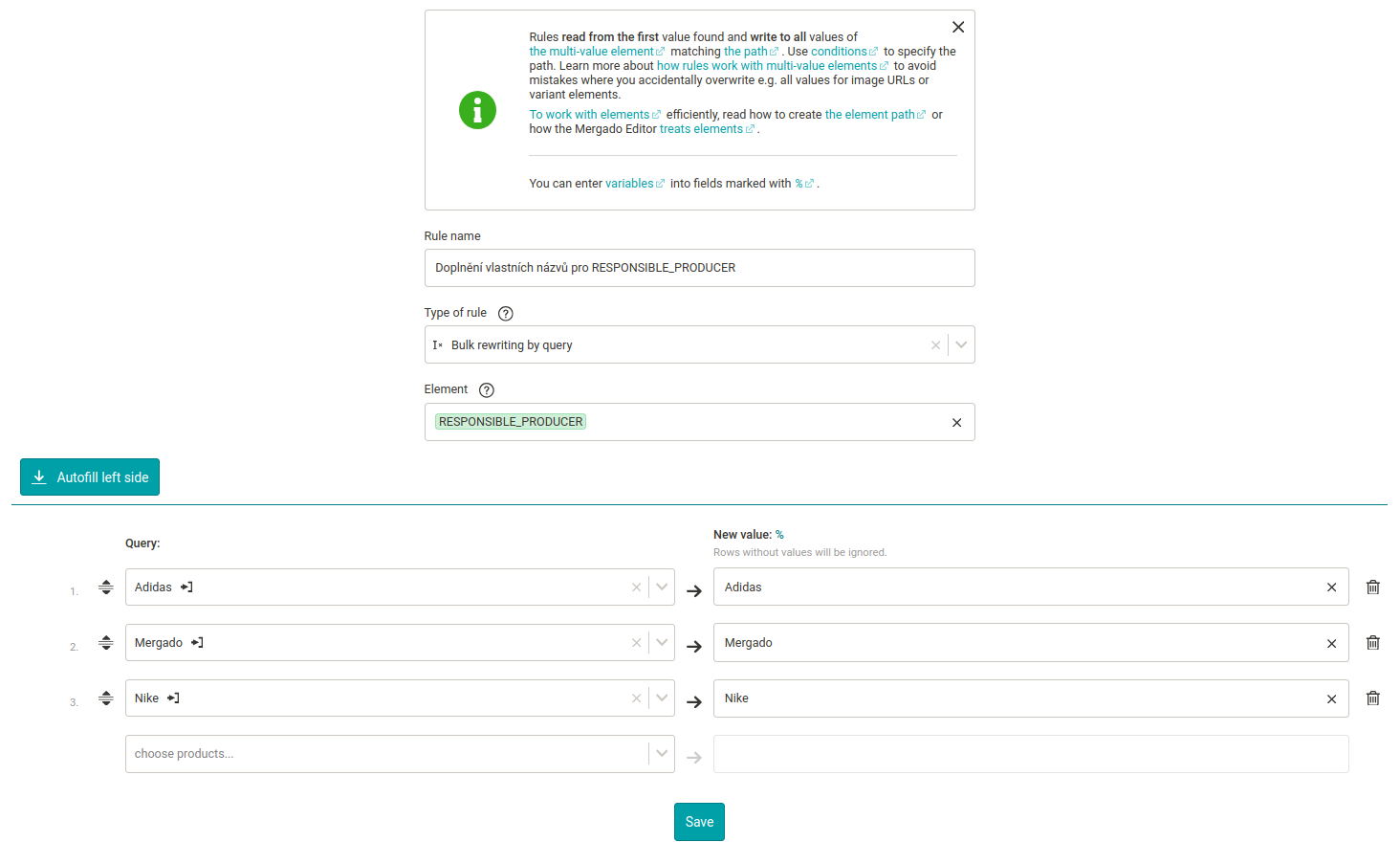The width and height of the screenshot is (1400, 842).
Task: Click the Save button
Action: click(x=699, y=822)
